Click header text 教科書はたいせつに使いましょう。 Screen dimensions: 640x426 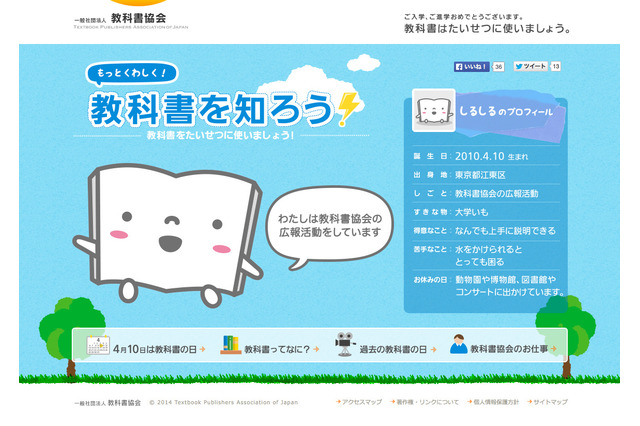(487, 29)
